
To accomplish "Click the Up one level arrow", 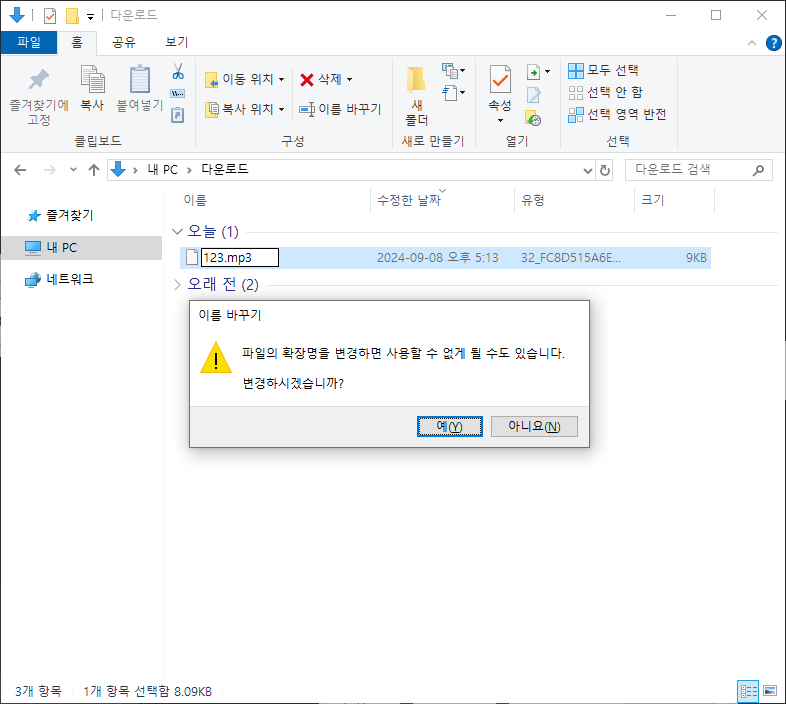I will (94, 170).
